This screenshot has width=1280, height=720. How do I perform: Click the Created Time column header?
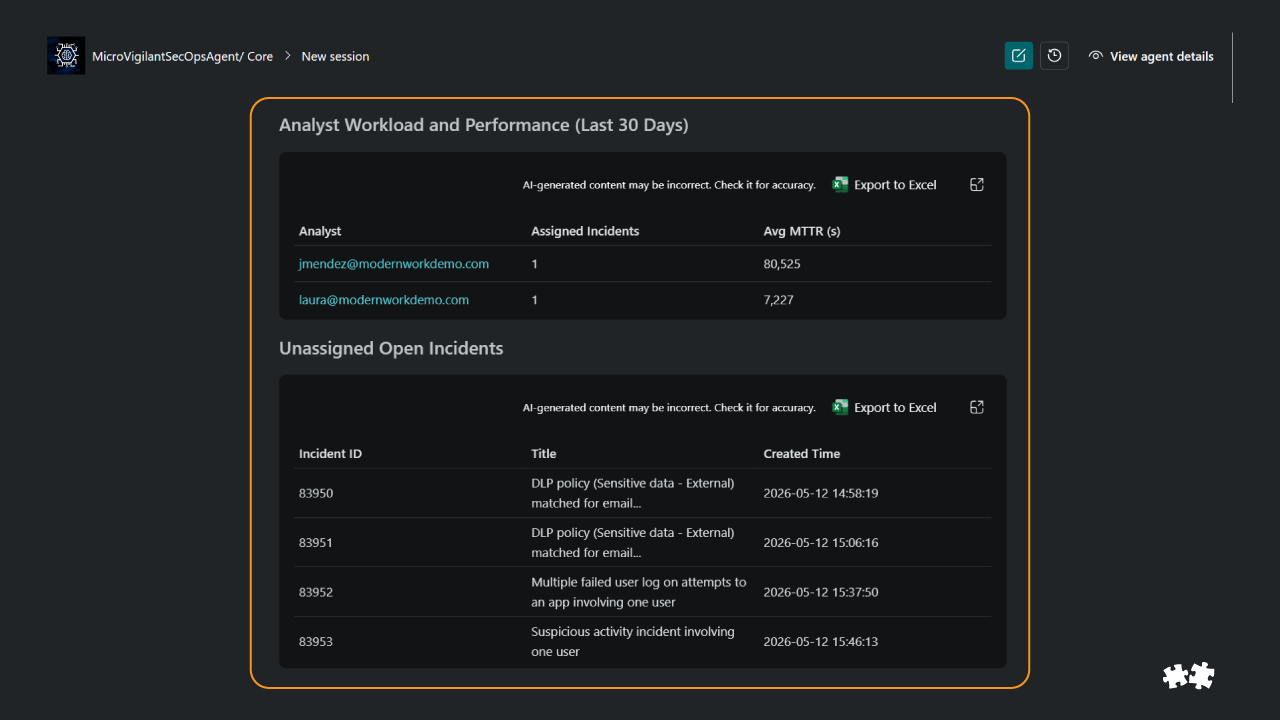802,454
